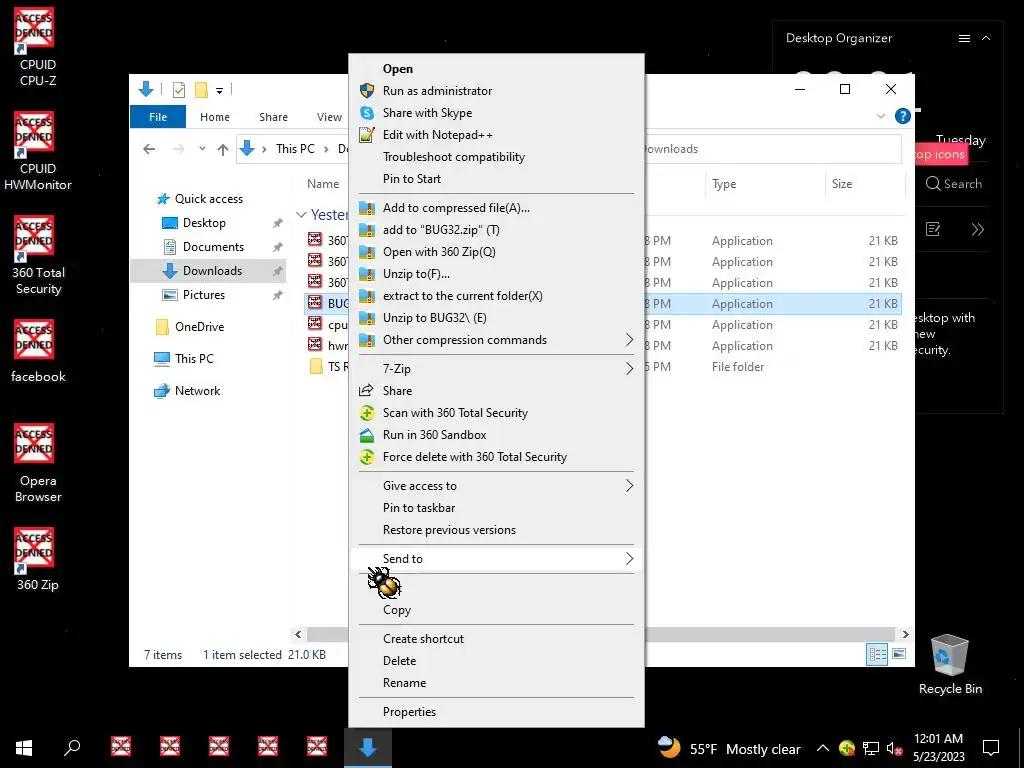Show hidden tray icons chevron
The image size is (1024, 768).
[x=823, y=748]
